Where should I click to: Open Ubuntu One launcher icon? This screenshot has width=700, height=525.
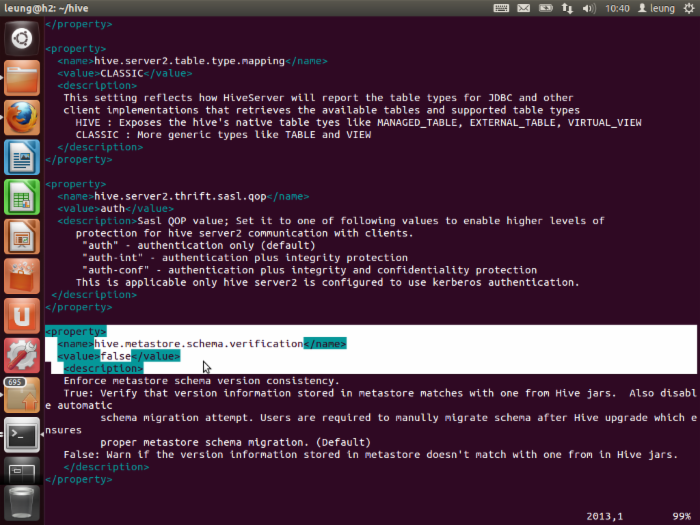pos(21,316)
